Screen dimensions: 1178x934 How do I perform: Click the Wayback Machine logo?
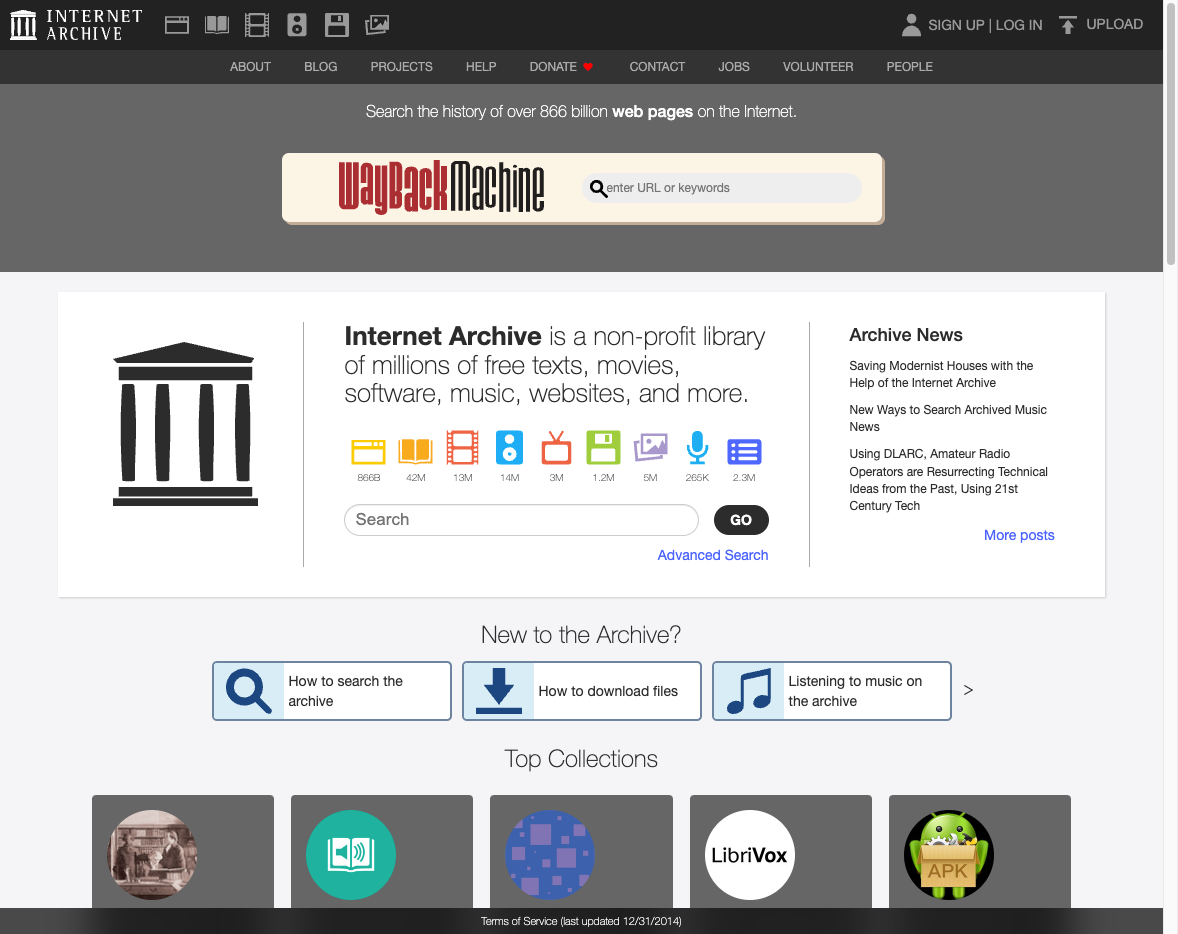click(441, 187)
